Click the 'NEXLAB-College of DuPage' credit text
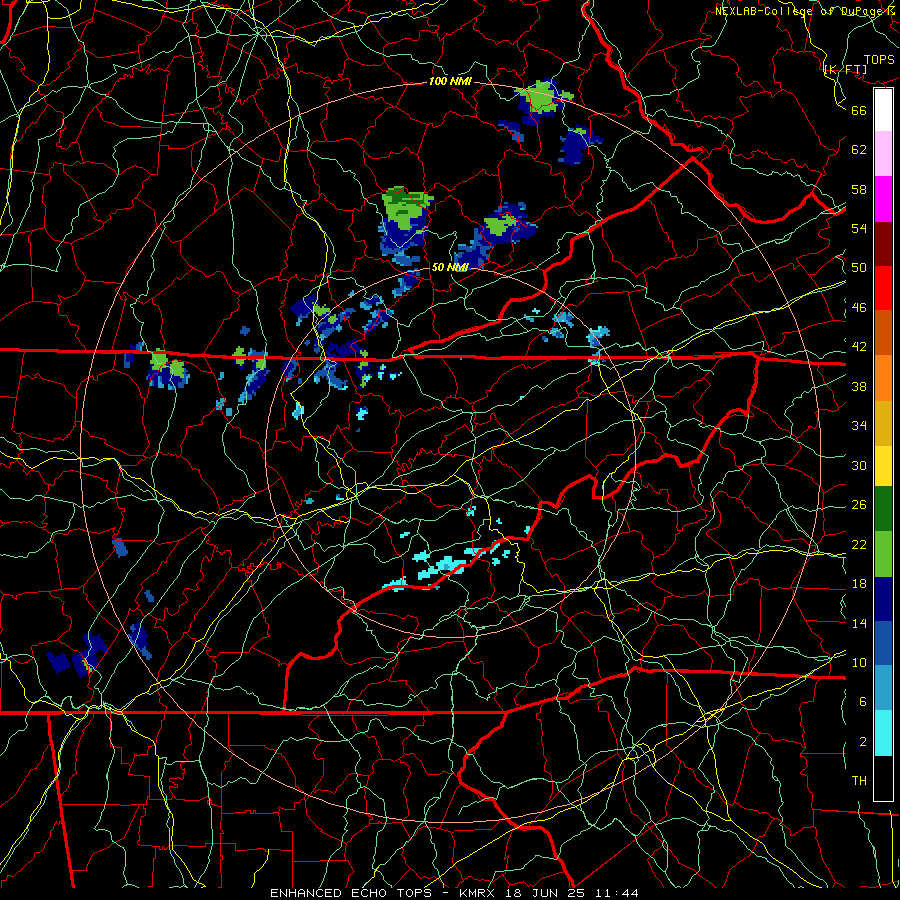The width and height of the screenshot is (900, 900). 799,11
